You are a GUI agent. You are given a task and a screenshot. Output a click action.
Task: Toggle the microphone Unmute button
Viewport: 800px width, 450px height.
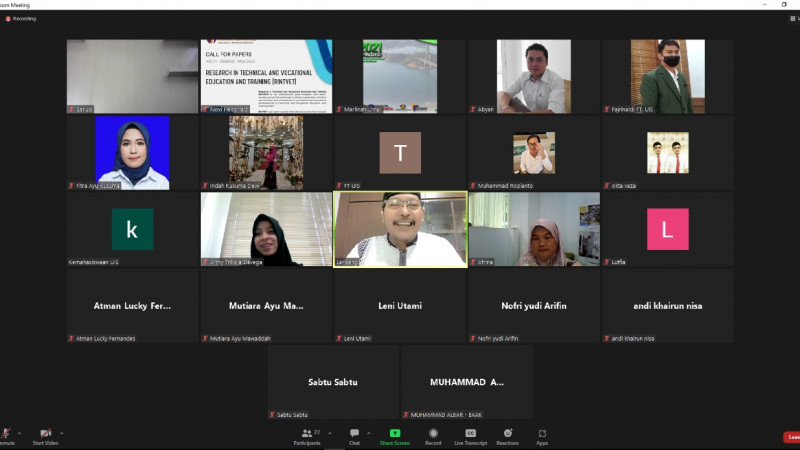click(x=6, y=436)
